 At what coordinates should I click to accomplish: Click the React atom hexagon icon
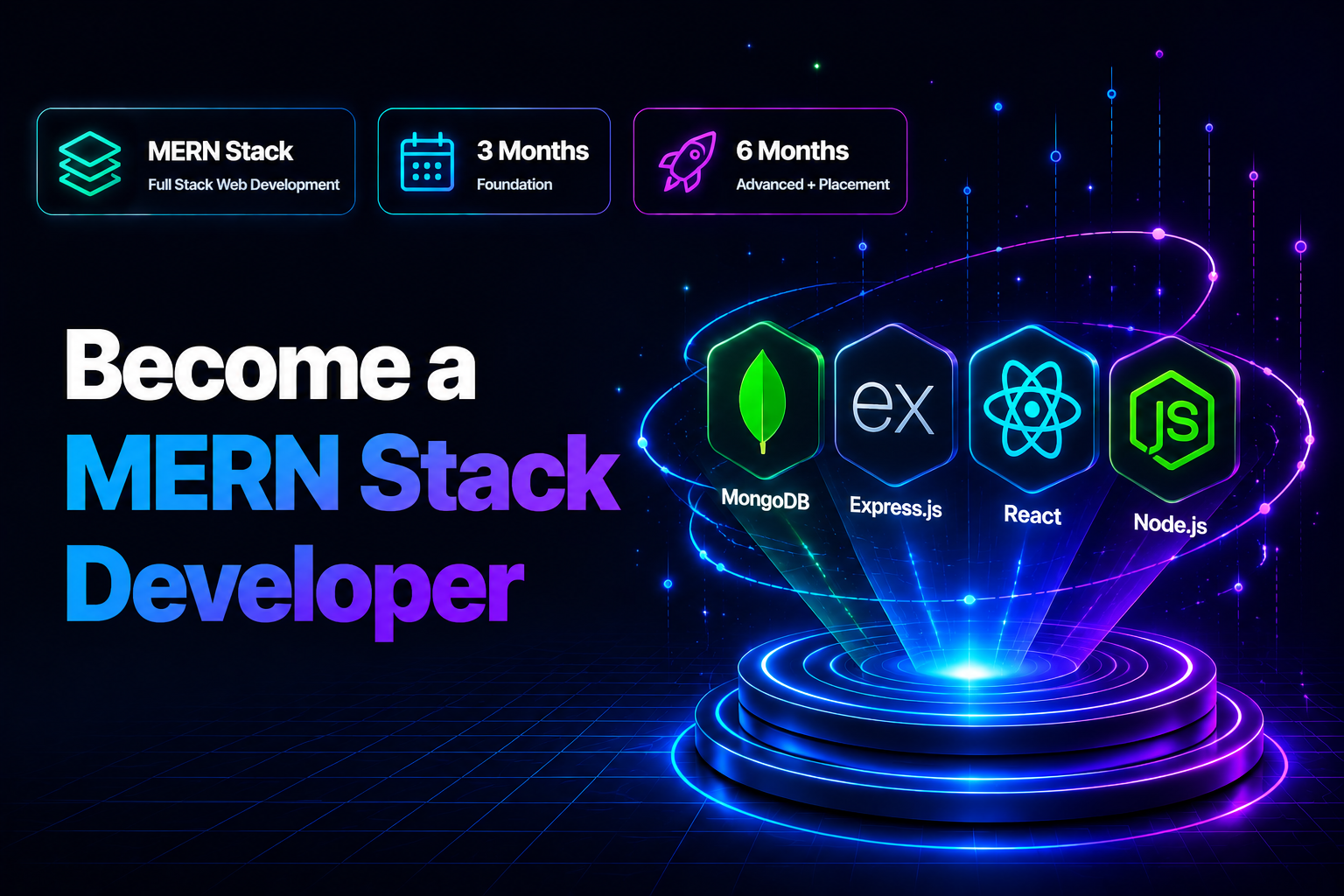[1032, 409]
